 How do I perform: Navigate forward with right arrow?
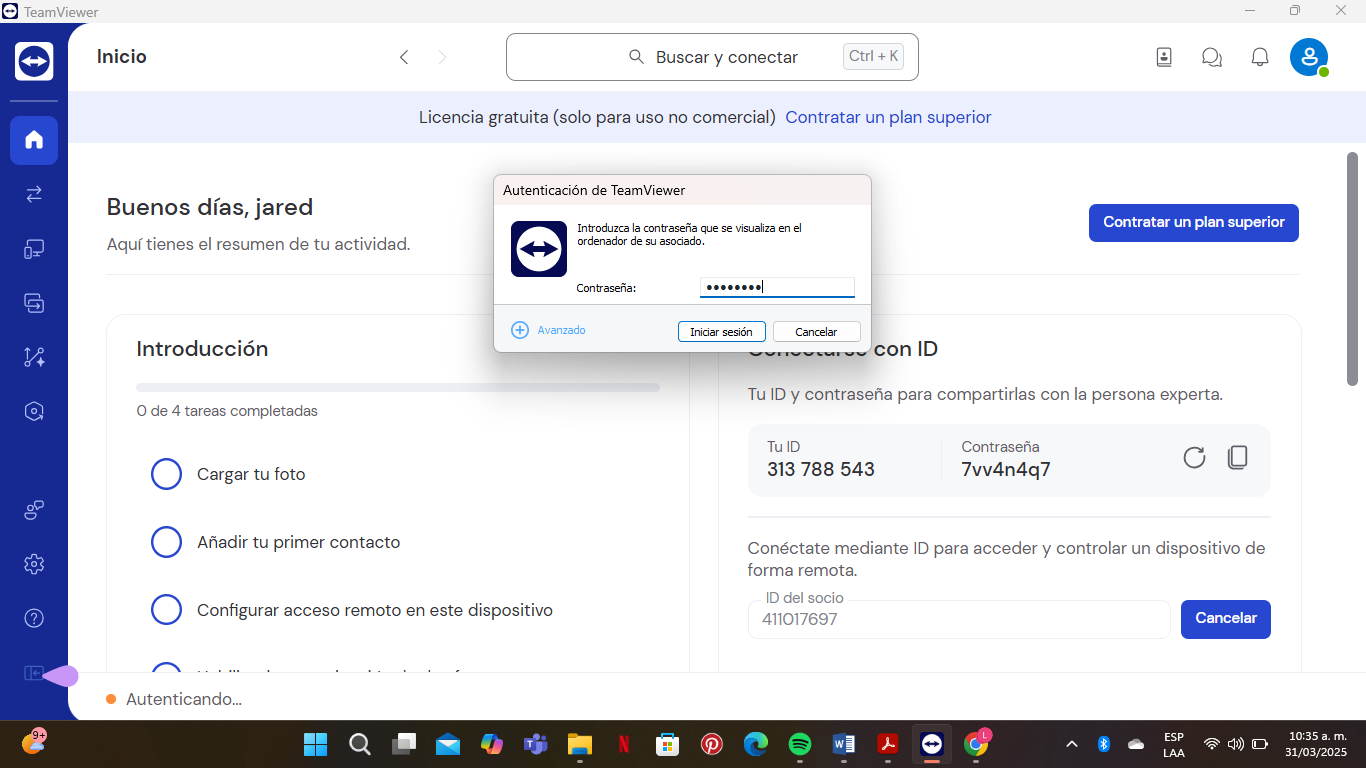pyautogui.click(x=442, y=57)
